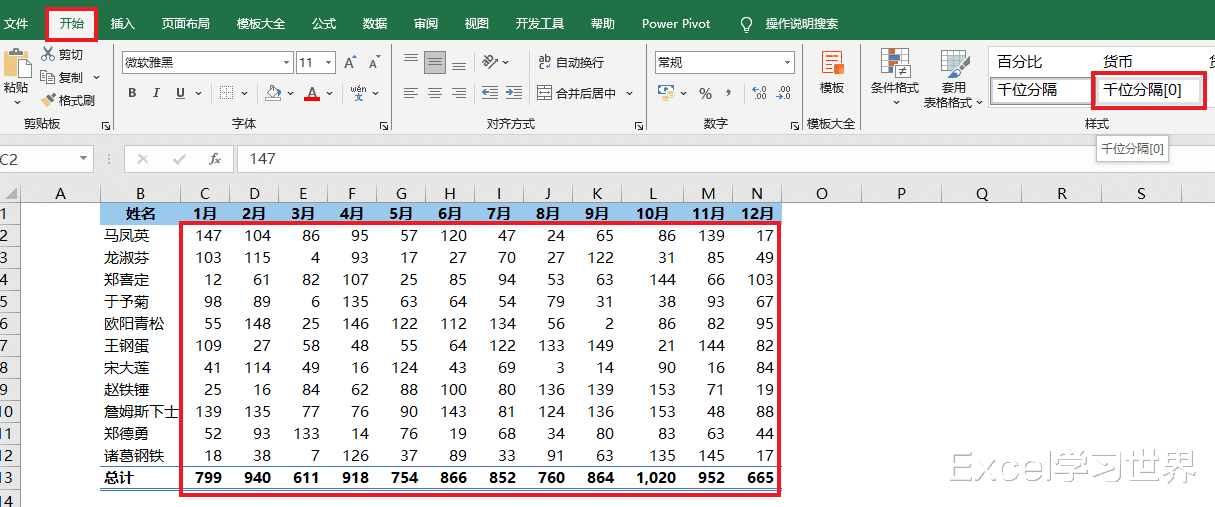Apply the 百分比 cell style
The width and height of the screenshot is (1215, 507).
[x=1020, y=62]
